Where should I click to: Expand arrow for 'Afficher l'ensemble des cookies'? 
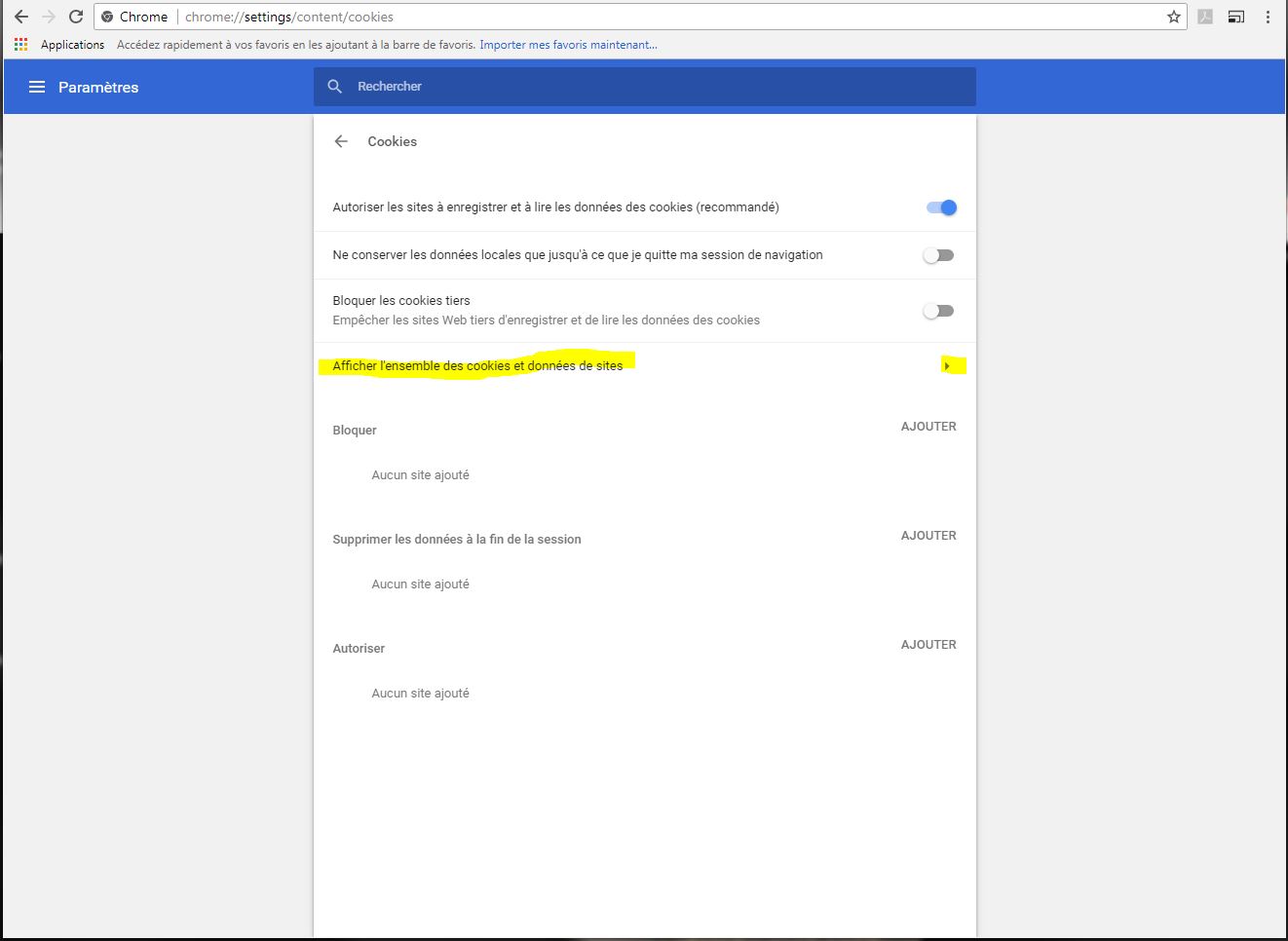(x=947, y=366)
